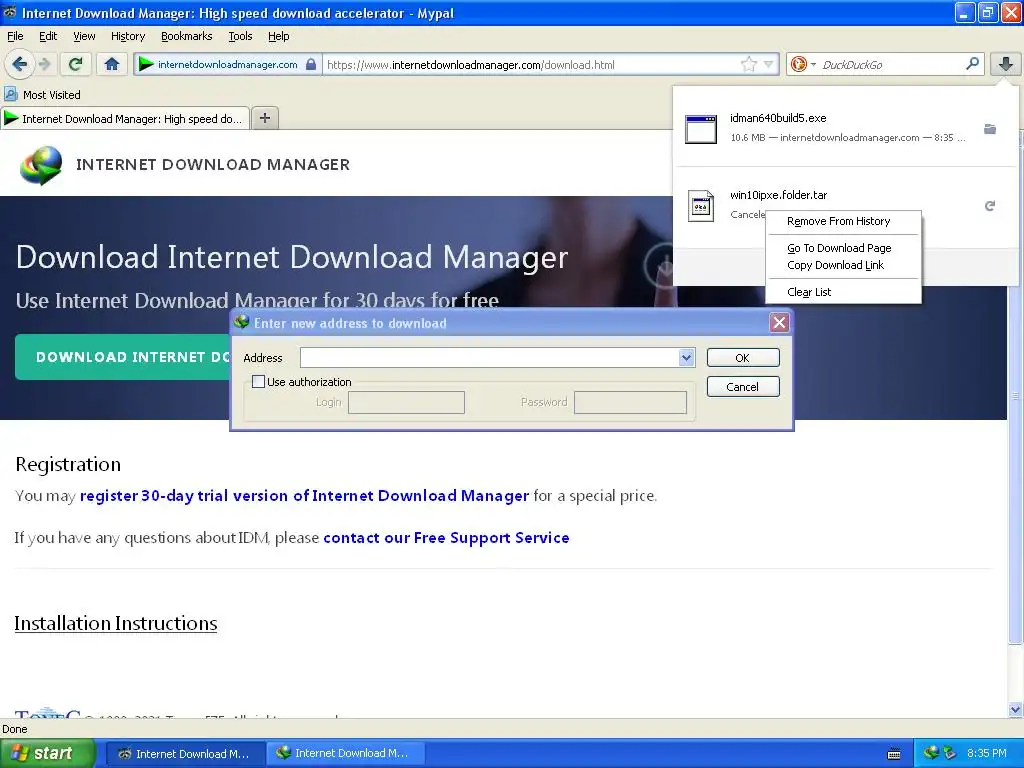
Task: Enable the Use authorization checkbox
Action: click(259, 381)
